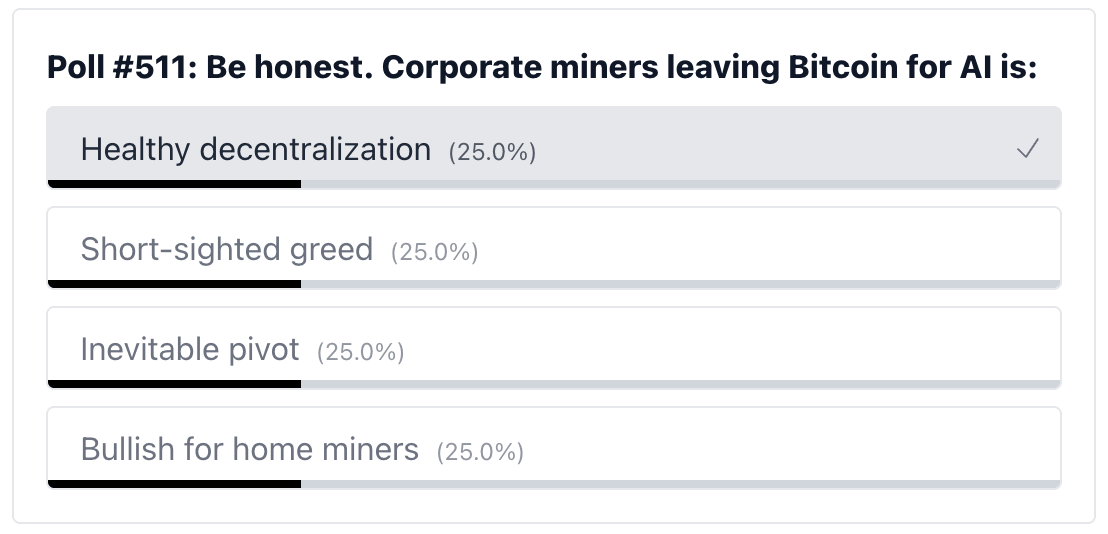Viewport: 1108px width, 534px height.
Task: Click black filled bar under Inevitable pivot
Action: (174, 384)
